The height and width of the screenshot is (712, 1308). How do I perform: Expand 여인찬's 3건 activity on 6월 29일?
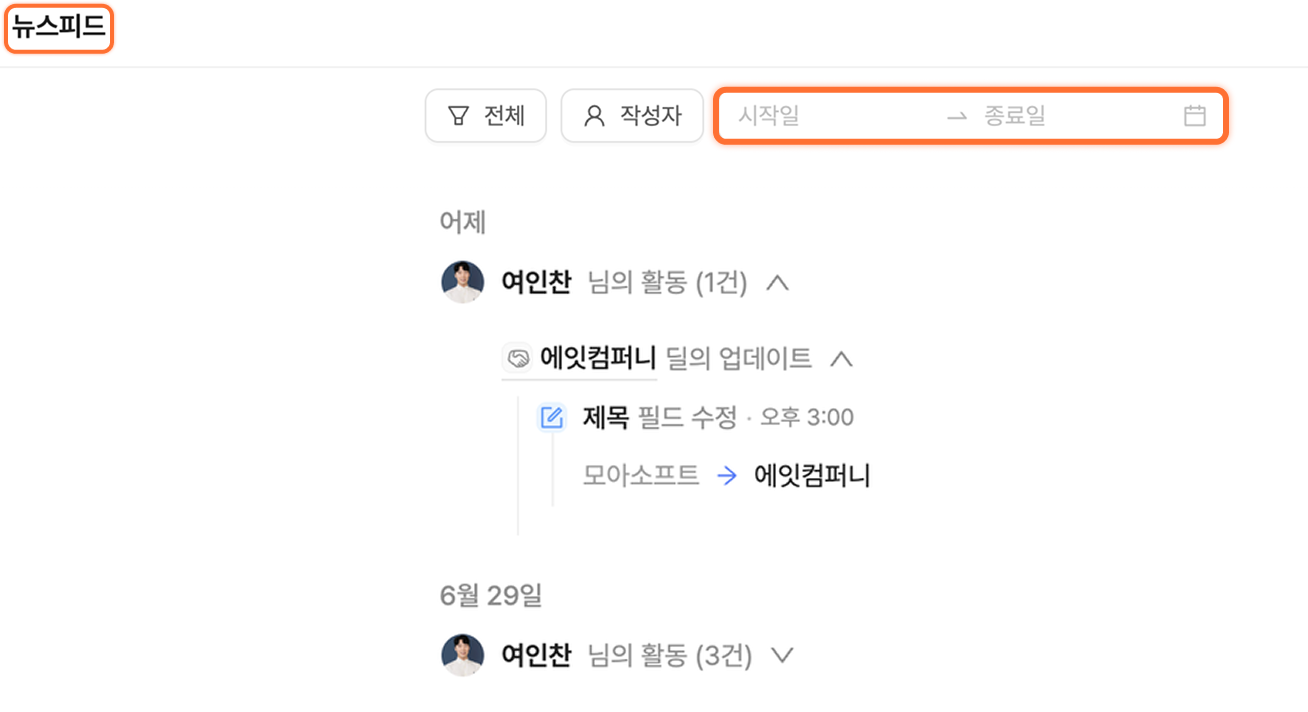click(x=782, y=655)
